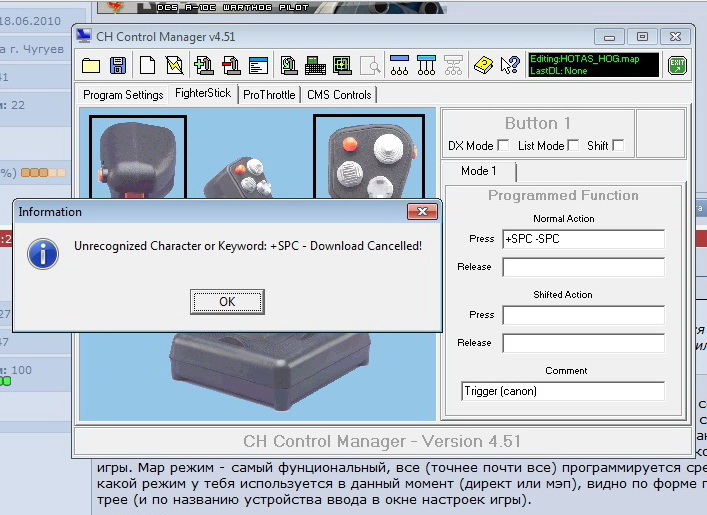
Task: Enable the List Mode checkbox
Action: pos(573,145)
